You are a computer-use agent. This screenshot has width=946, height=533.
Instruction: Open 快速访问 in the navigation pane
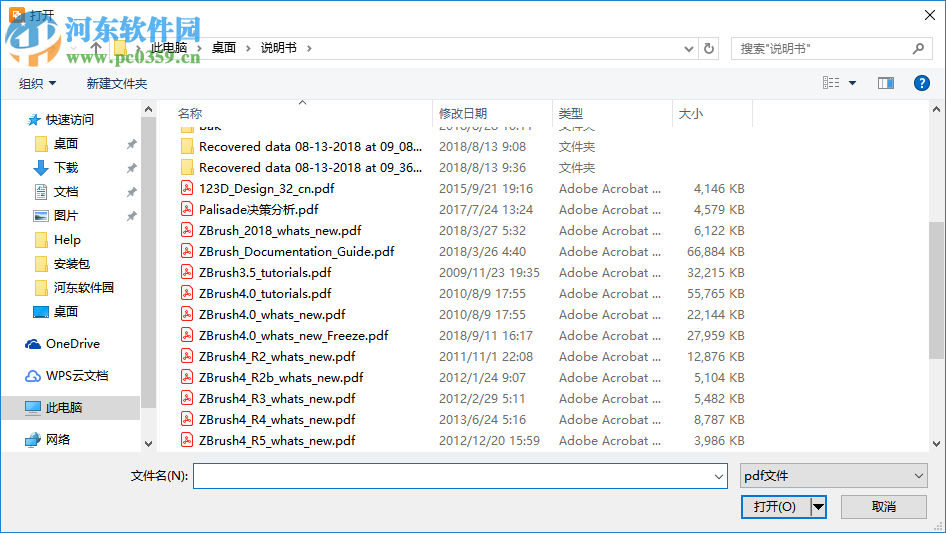tap(69, 120)
